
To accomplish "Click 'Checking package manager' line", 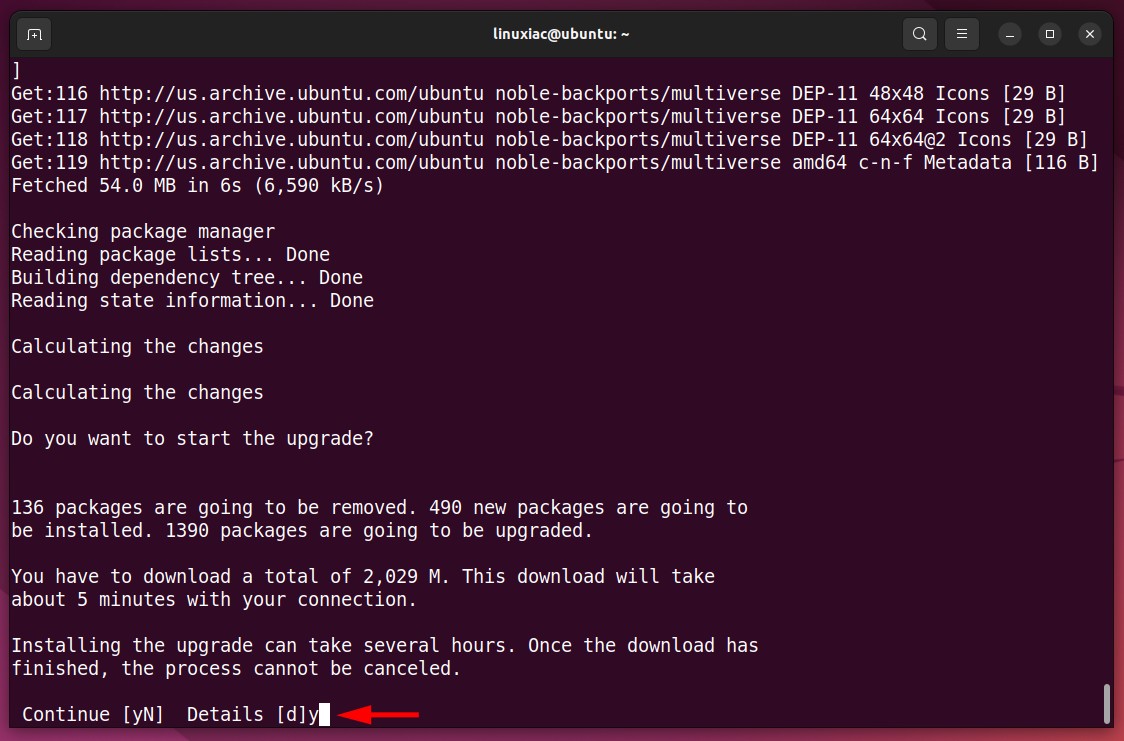I will click(143, 231).
